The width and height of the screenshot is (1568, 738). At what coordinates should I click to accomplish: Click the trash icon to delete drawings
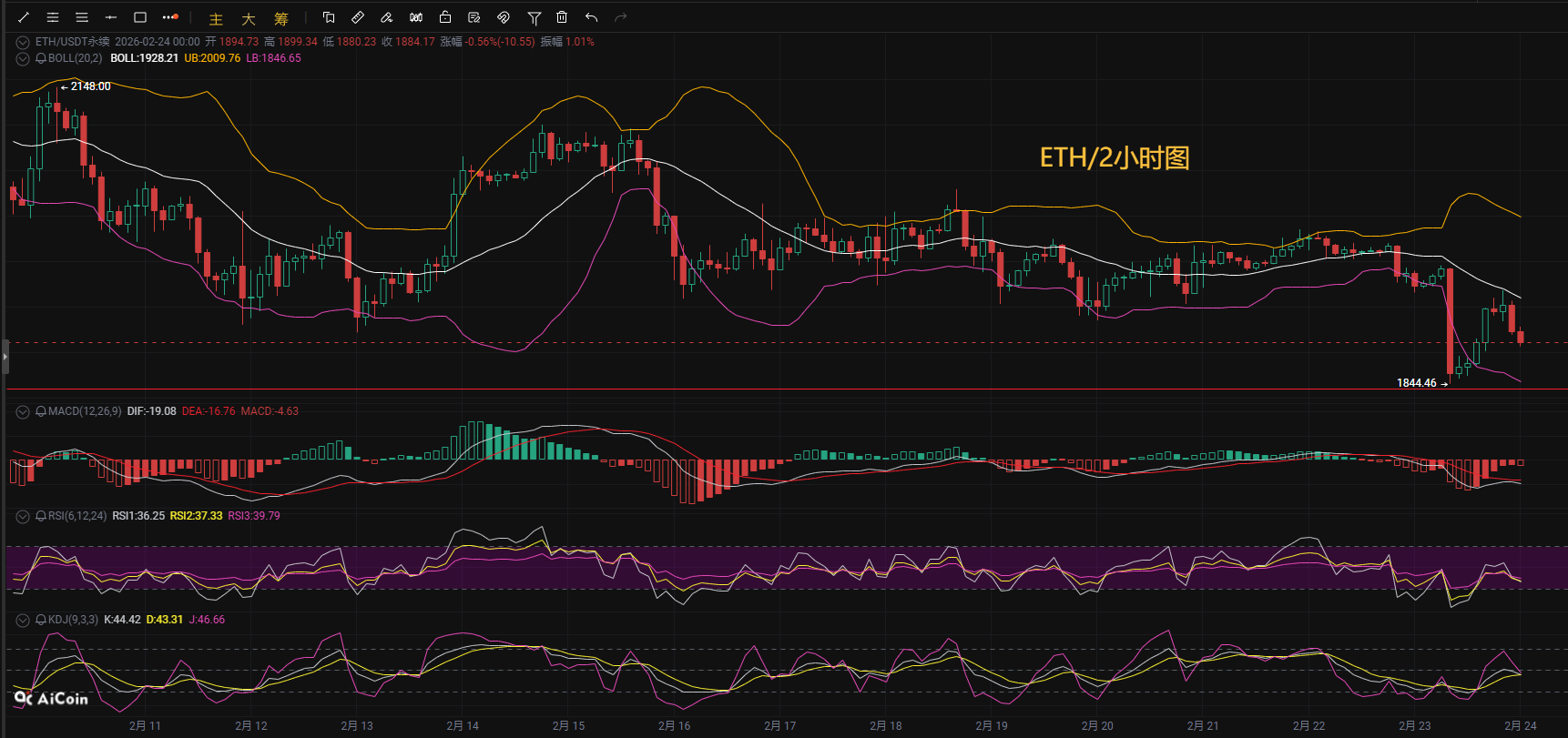(x=562, y=17)
